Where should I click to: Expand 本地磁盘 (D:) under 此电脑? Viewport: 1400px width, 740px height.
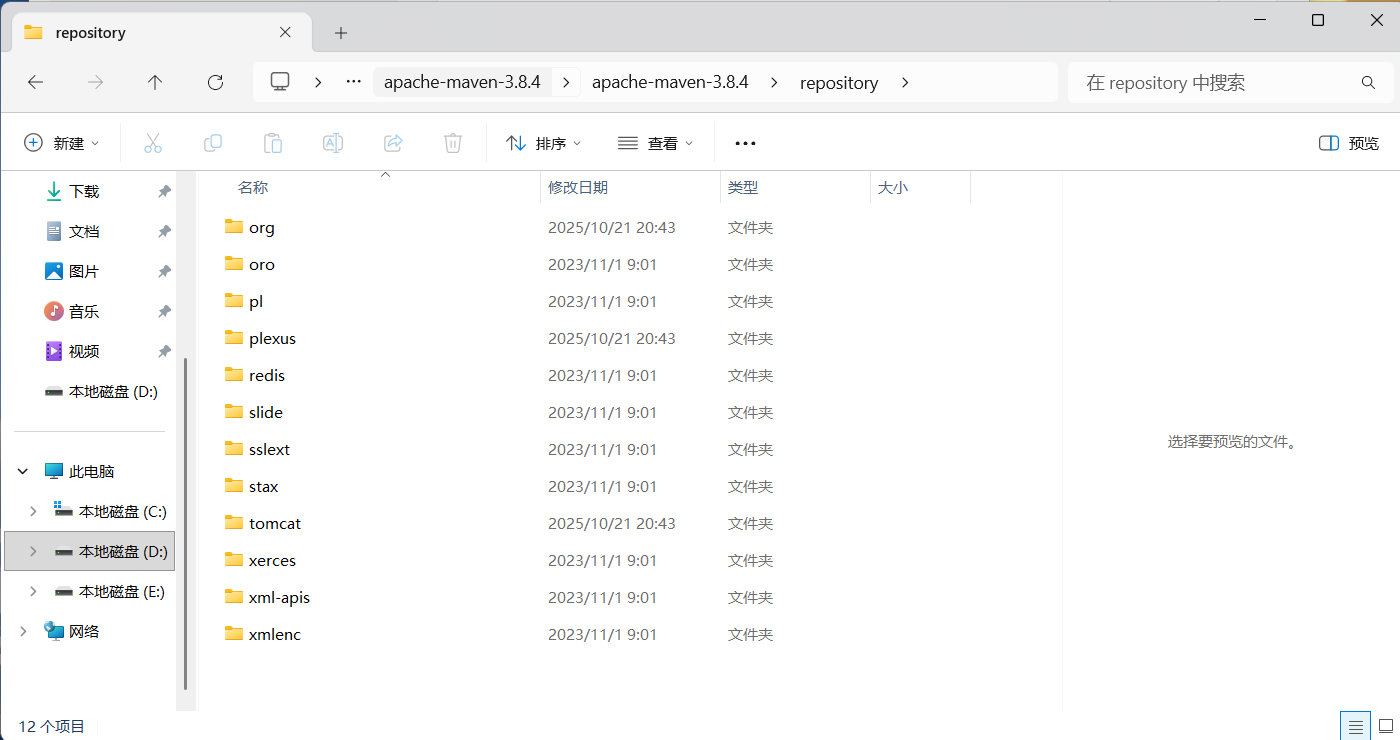coord(33,551)
